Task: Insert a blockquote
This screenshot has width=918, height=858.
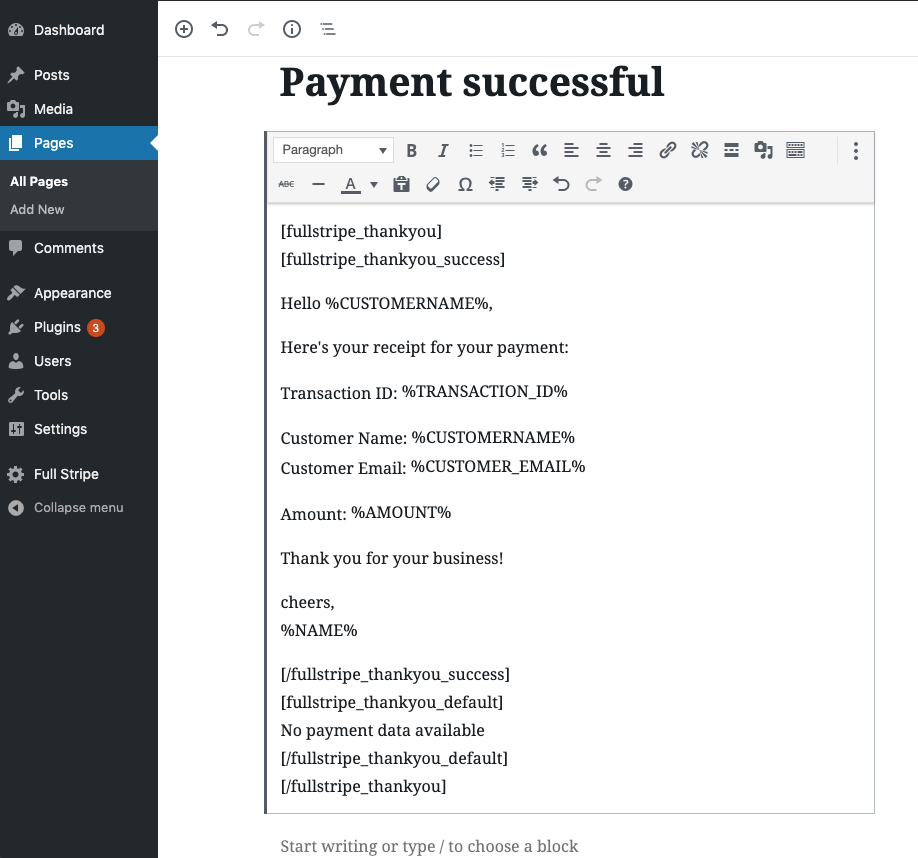Action: pyautogui.click(x=540, y=151)
